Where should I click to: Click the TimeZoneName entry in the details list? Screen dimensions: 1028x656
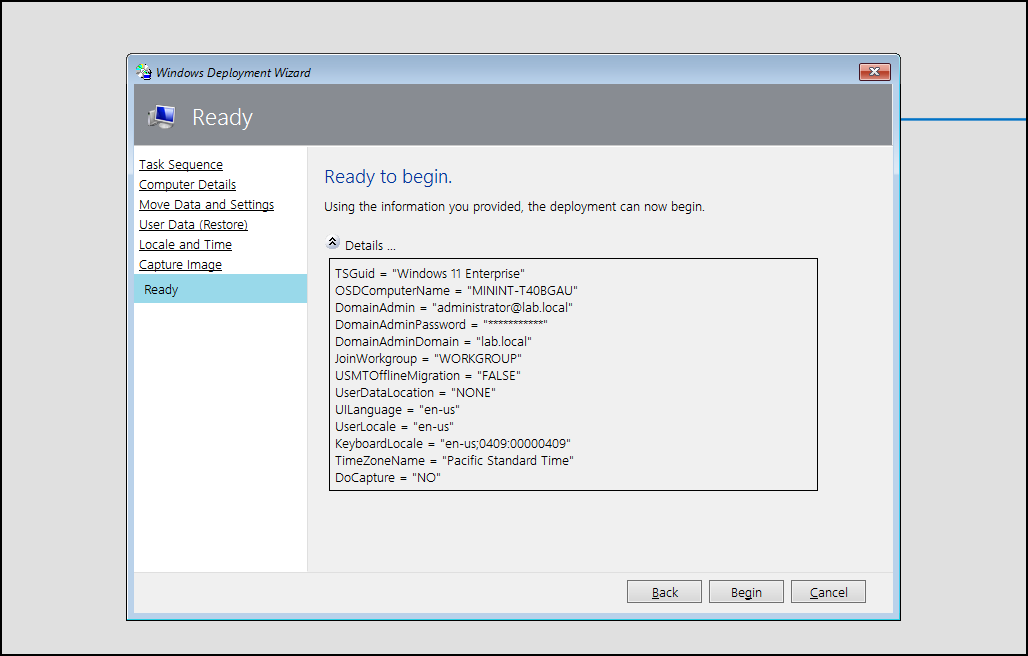point(454,460)
